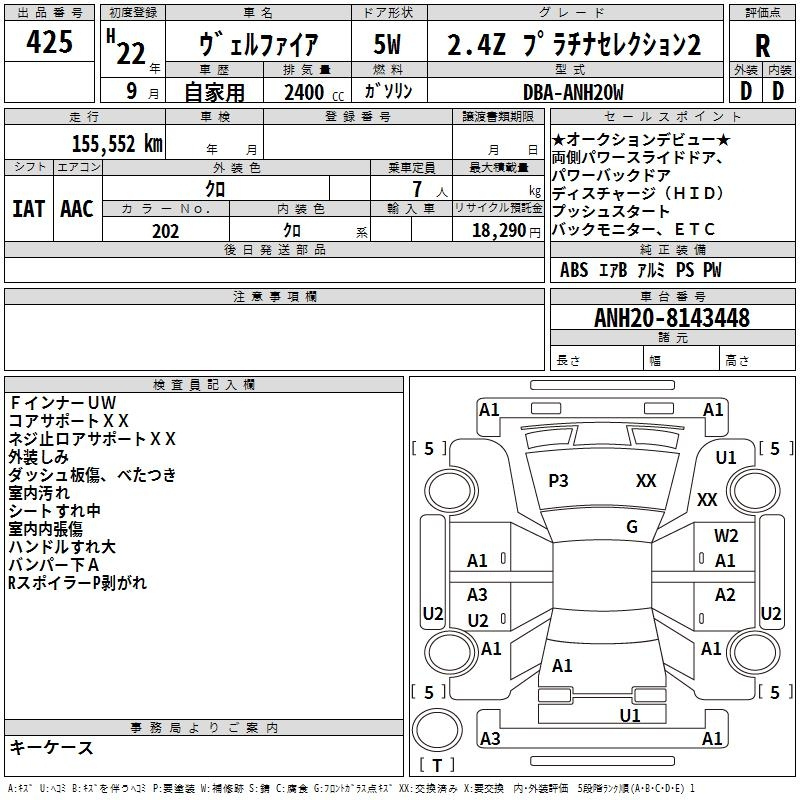The image size is (800, 800).
Task: Click the W2 mark on the car diagram
Action: point(726,536)
